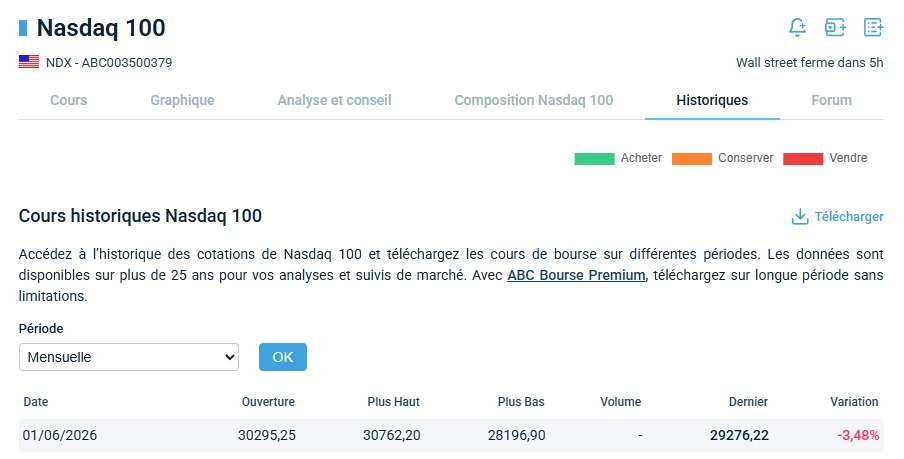Viewport: 904px width, 459px height.
Task: Follow the ABC Bourse Premium link
Action: click(x=576, y=275)
